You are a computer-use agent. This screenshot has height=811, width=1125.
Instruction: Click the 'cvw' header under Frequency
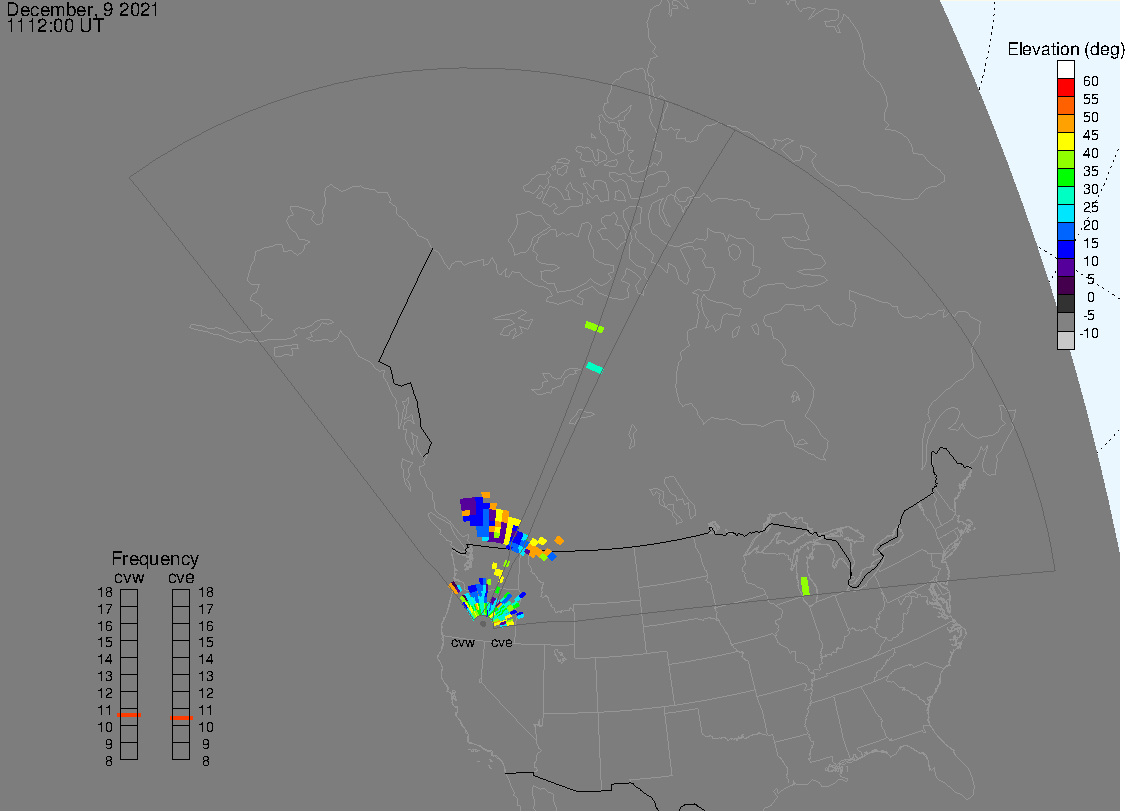129,577
